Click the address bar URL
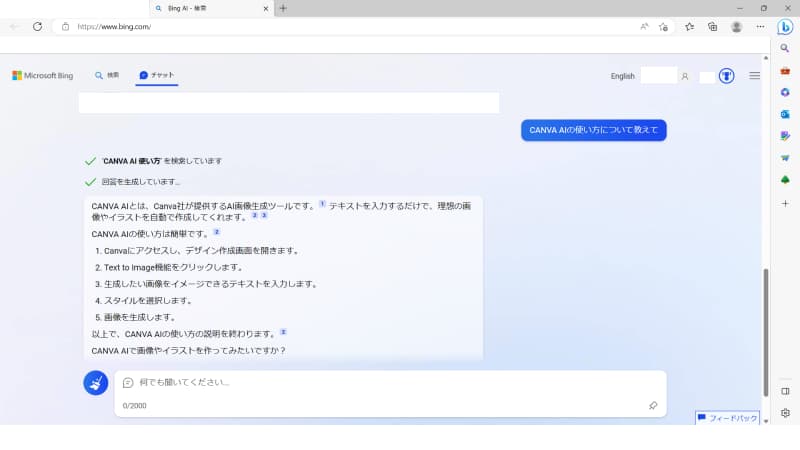 [x=114, y=27]
